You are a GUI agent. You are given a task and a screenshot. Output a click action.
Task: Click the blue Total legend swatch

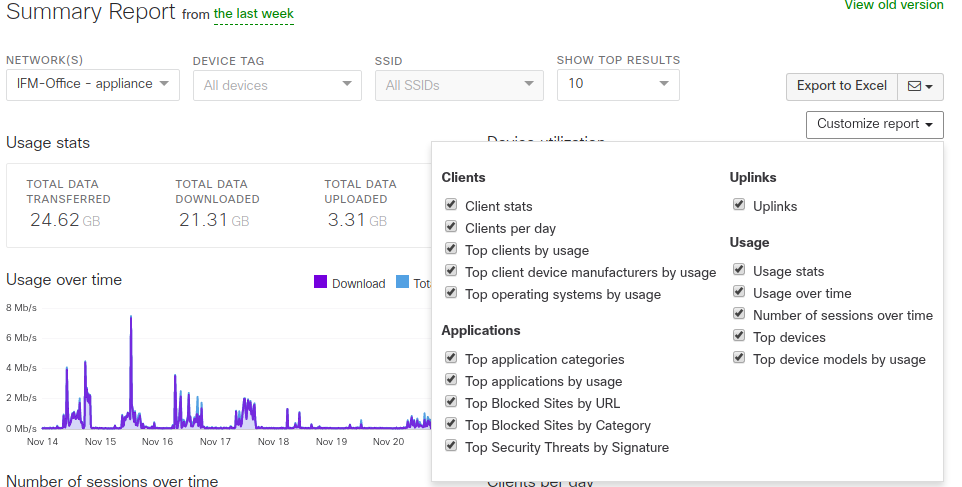(x=402, y=282)
